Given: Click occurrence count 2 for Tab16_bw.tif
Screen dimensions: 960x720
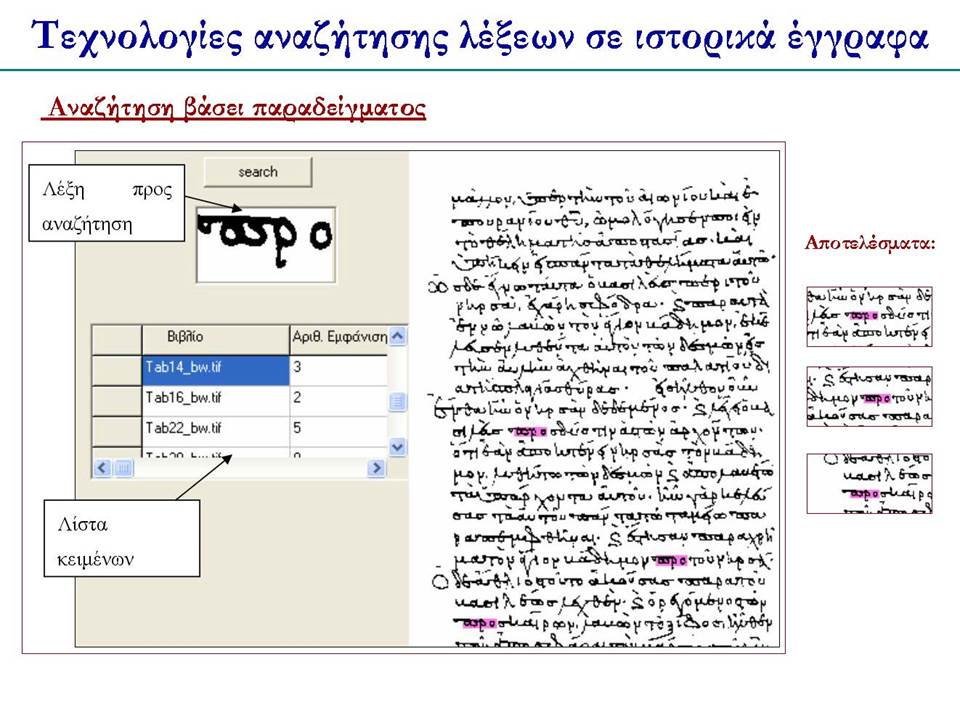Looking at the screenshot, I should click(x=339, y=400).
